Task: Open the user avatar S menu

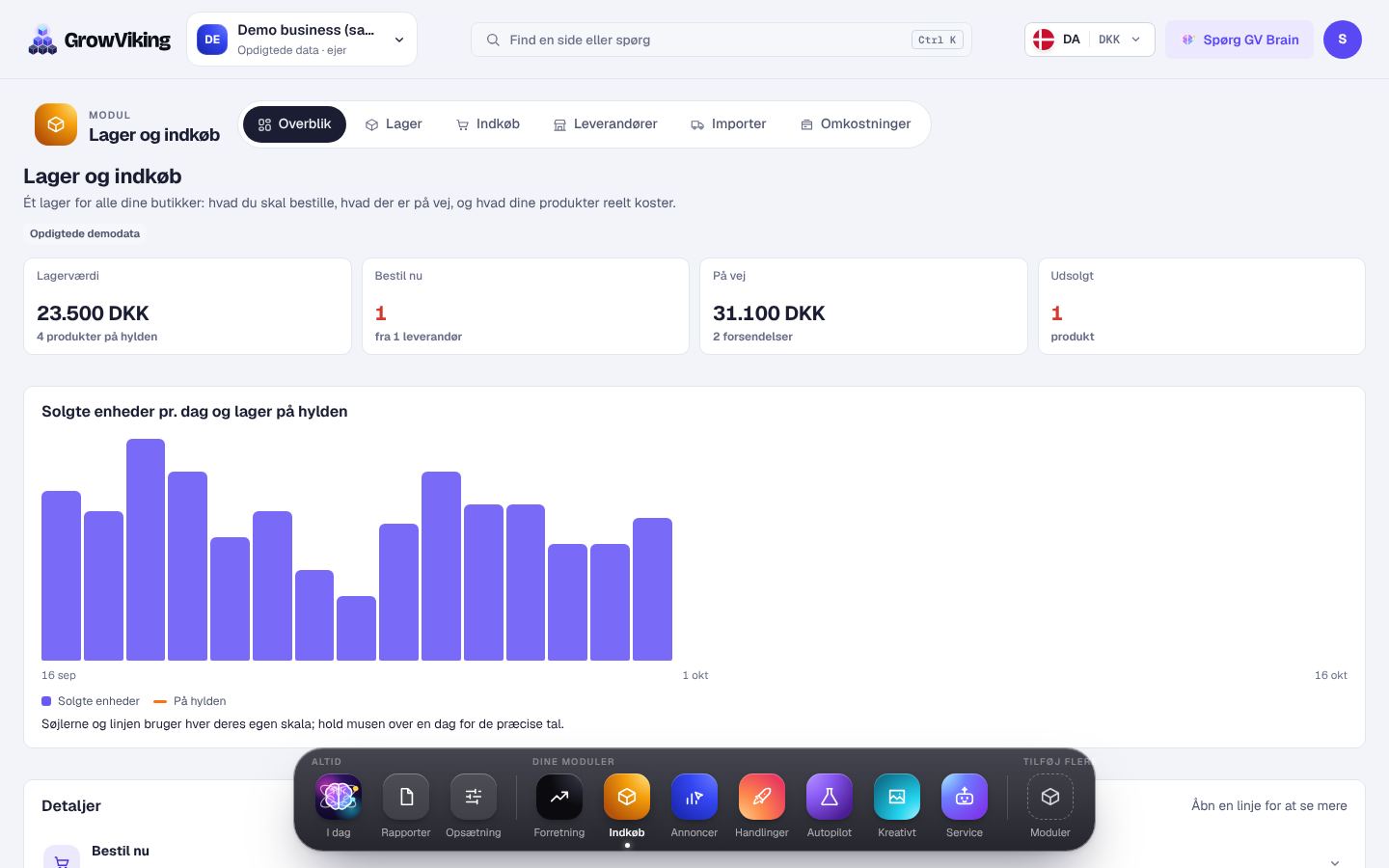Action: pos(1343,40)
